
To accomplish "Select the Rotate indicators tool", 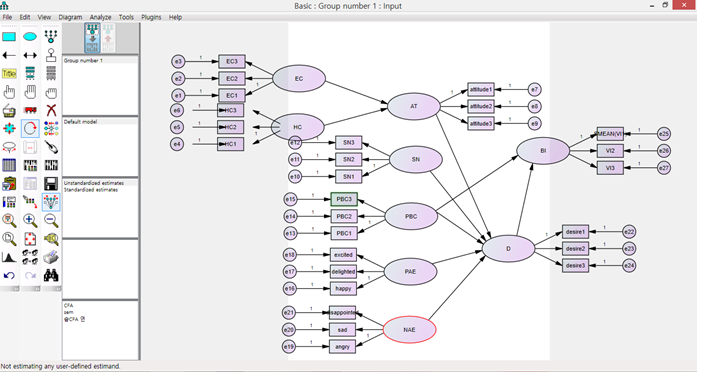I will (30, 128).
